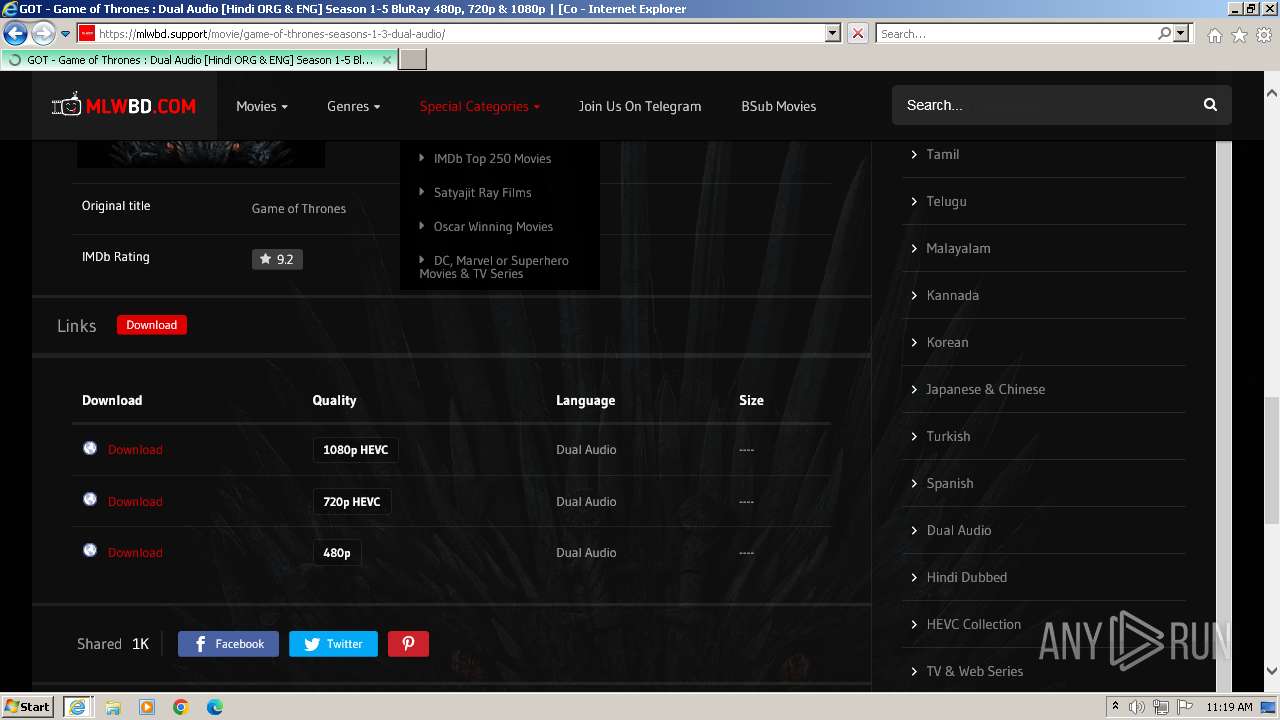Open the Korean category link
The height and width of the screenshot is (720, 1280).
(947, 342)
